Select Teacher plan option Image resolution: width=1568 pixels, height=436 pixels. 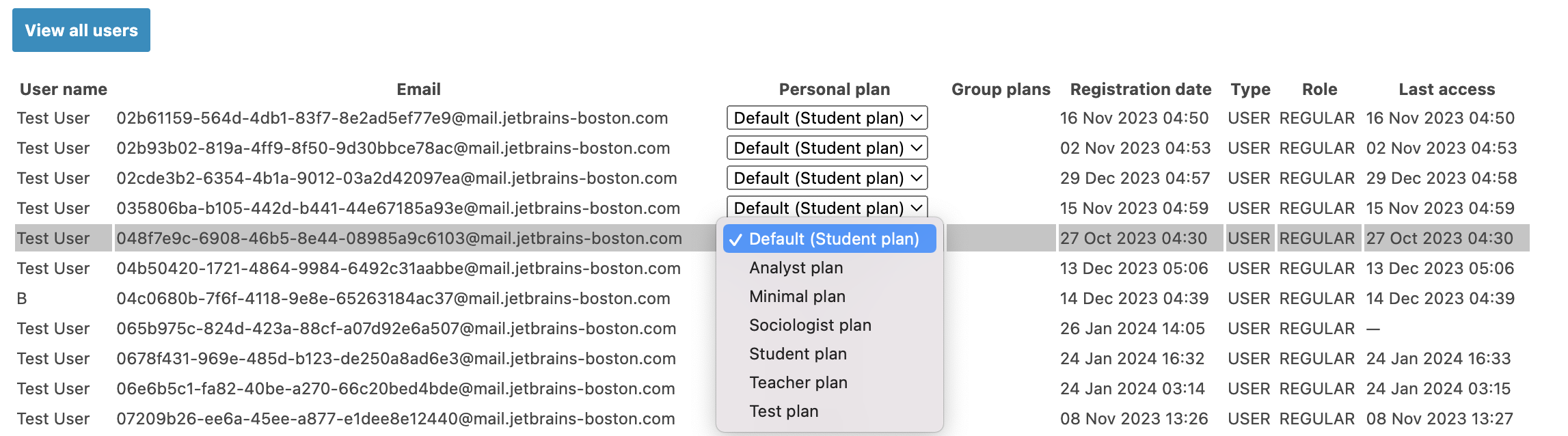[798, 383]
